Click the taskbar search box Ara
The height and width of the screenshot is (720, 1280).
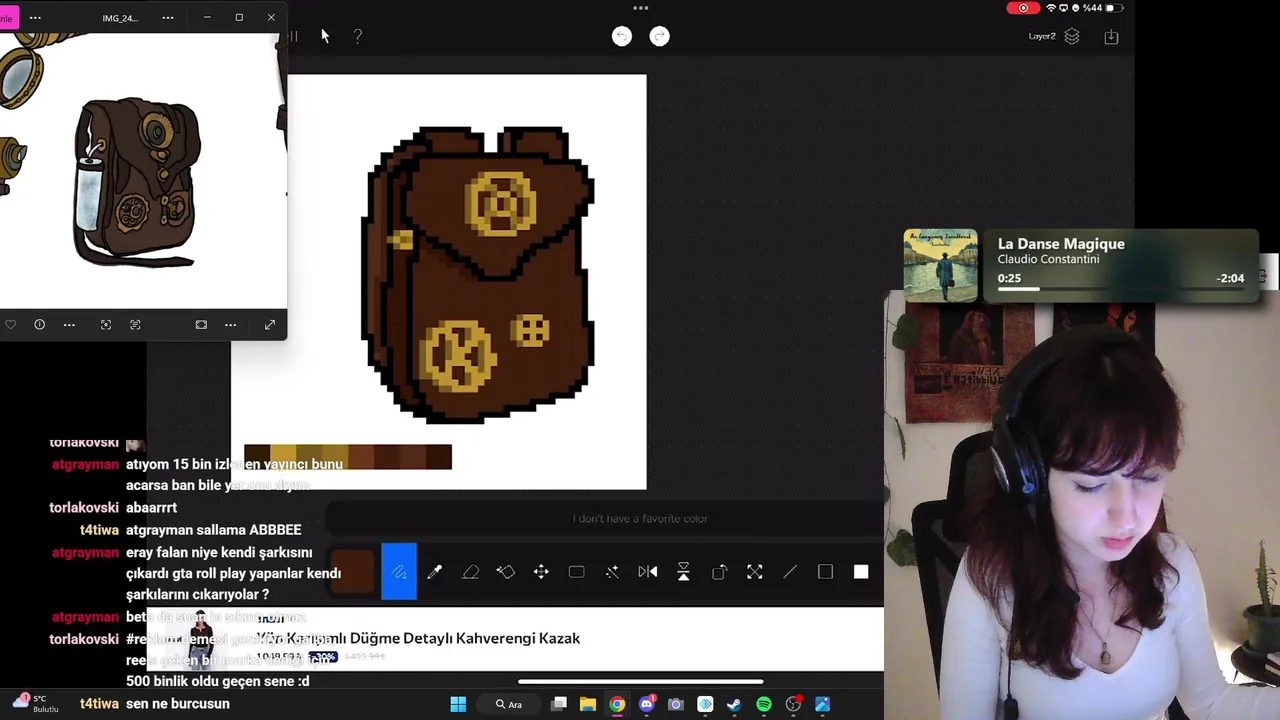click(x=508, y=704)
